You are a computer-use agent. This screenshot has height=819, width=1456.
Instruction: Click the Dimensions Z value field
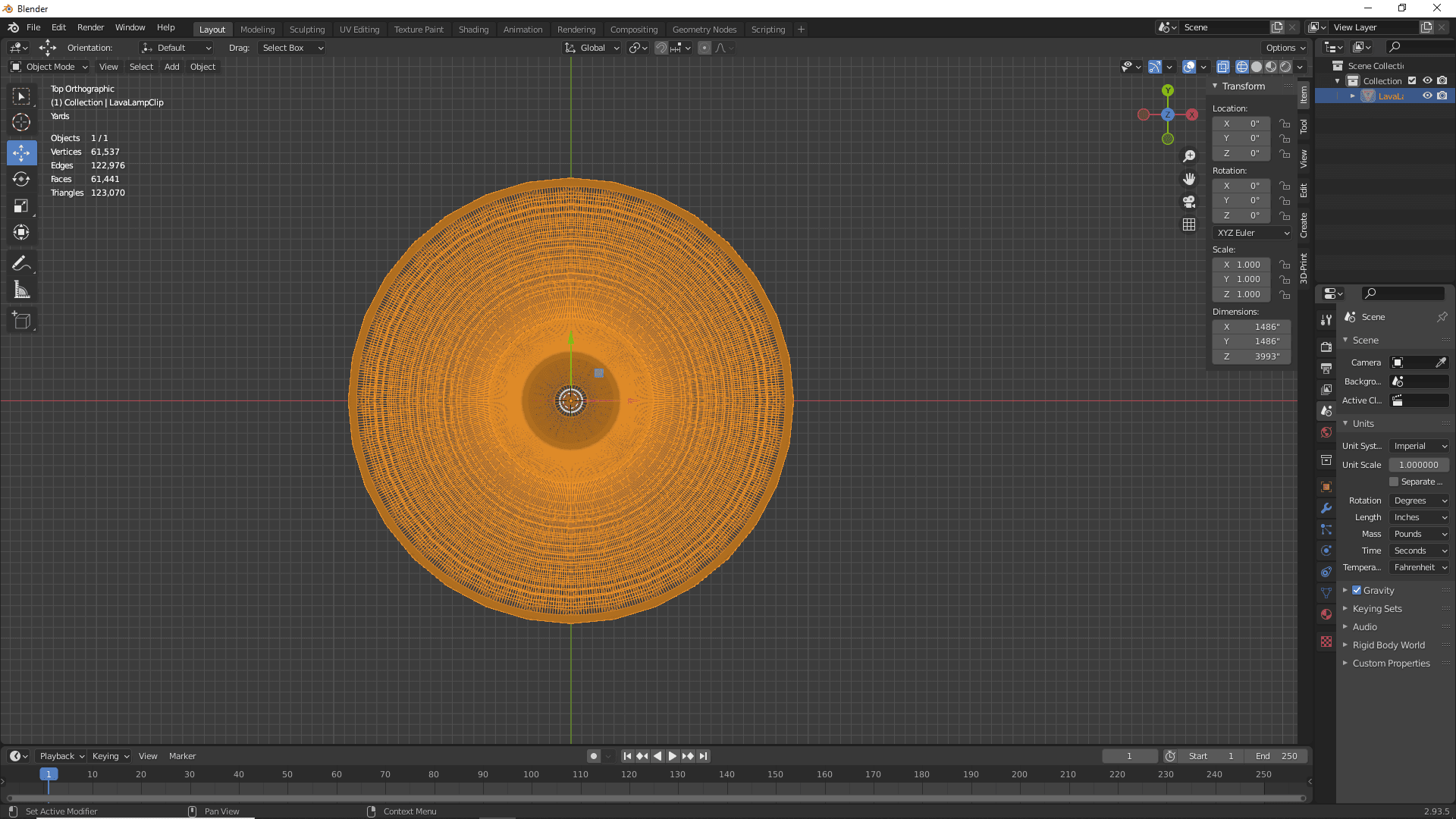(x=1251, y=356)
